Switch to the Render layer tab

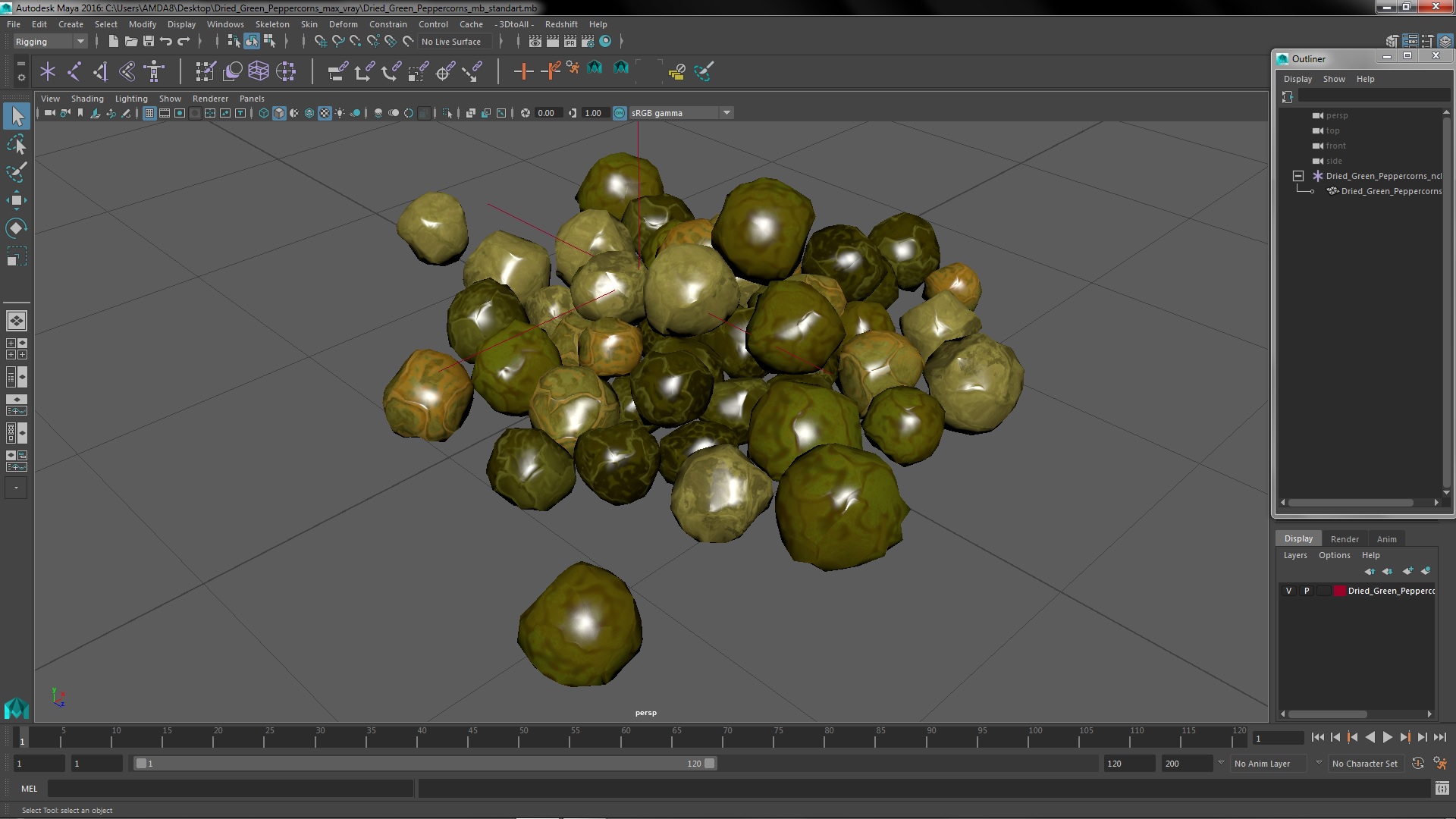click(1344, 538)
